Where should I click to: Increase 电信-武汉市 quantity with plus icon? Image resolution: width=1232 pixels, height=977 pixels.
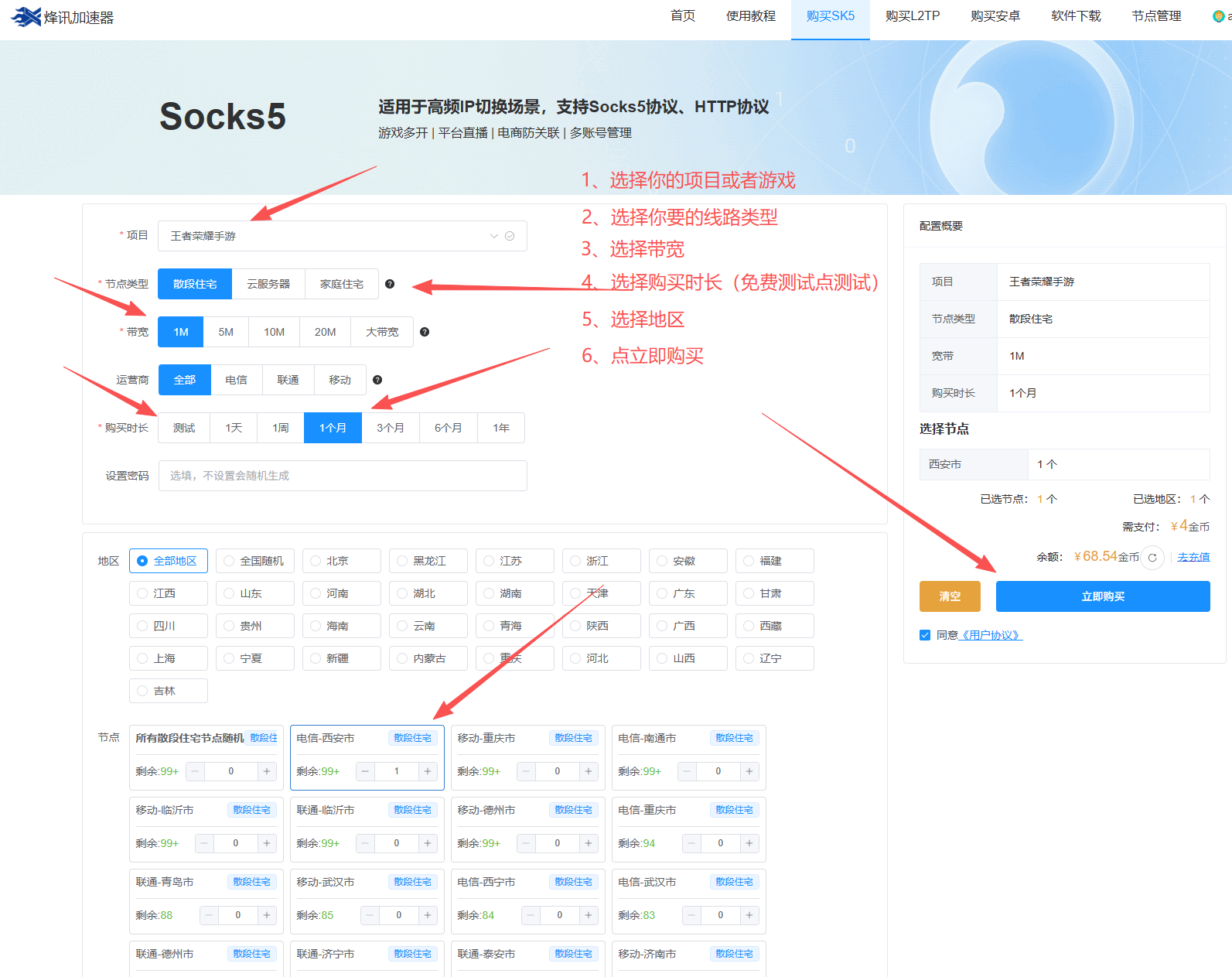(749, 915)
